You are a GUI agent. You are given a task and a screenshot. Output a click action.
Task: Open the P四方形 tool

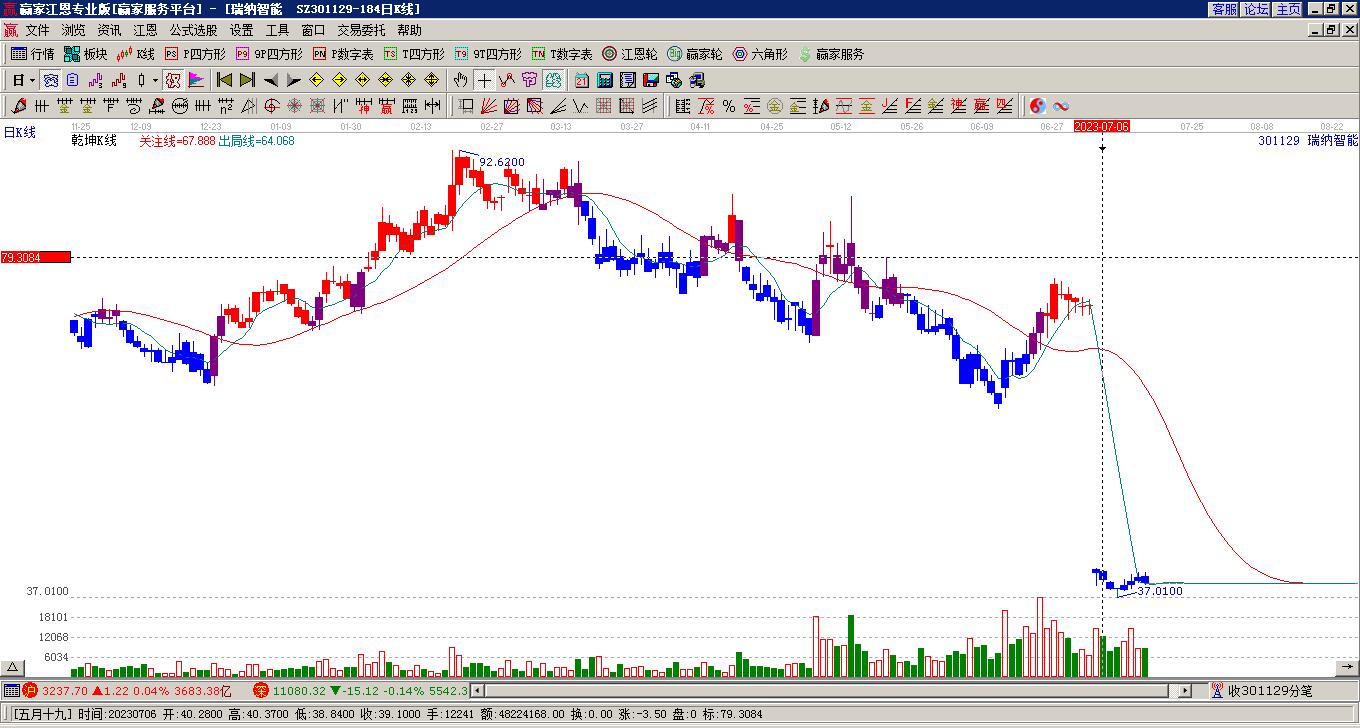pyautogui.click(x=195, y=54)
